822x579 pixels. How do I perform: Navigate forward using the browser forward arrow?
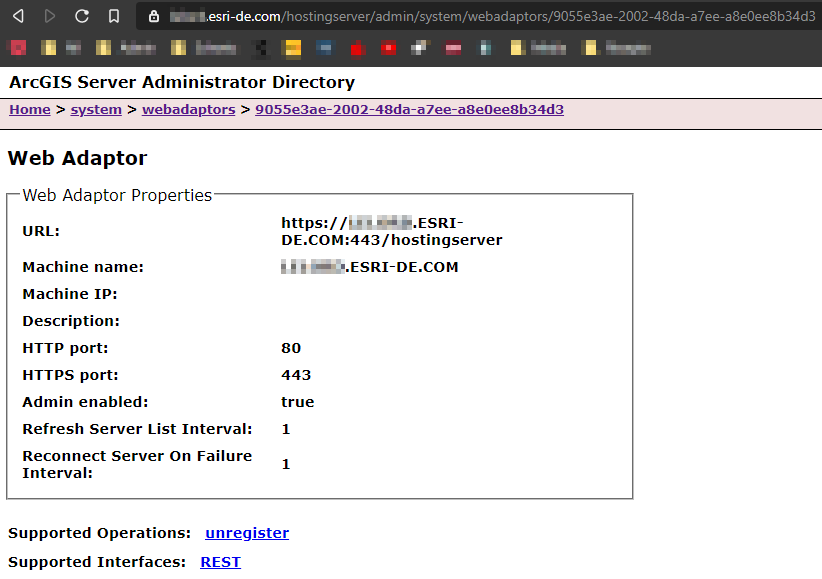pos(47,16)
